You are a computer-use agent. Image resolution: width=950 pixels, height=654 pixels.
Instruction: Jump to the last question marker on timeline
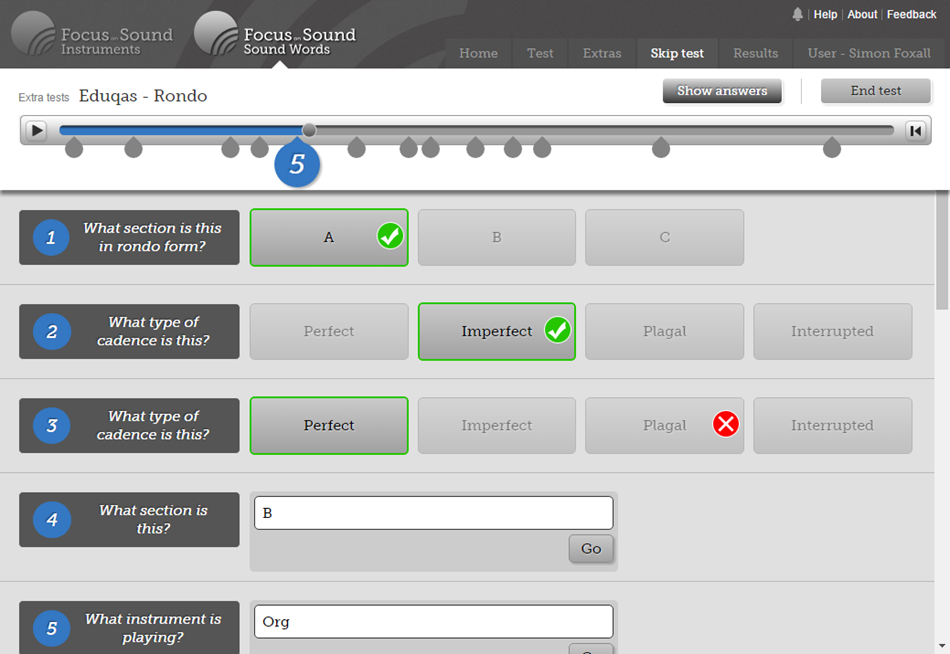coord(832,147)
